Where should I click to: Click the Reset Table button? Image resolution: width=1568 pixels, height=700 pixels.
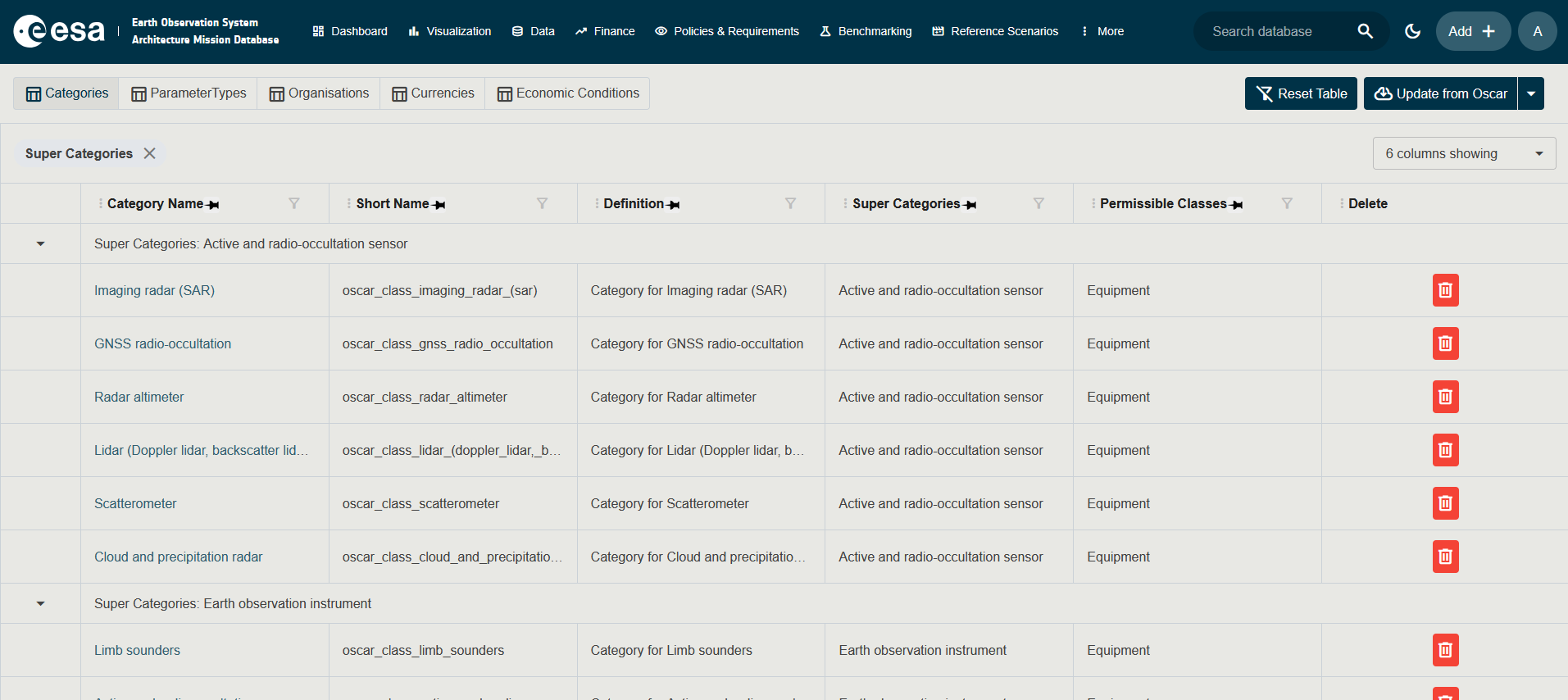(1301, 93)
